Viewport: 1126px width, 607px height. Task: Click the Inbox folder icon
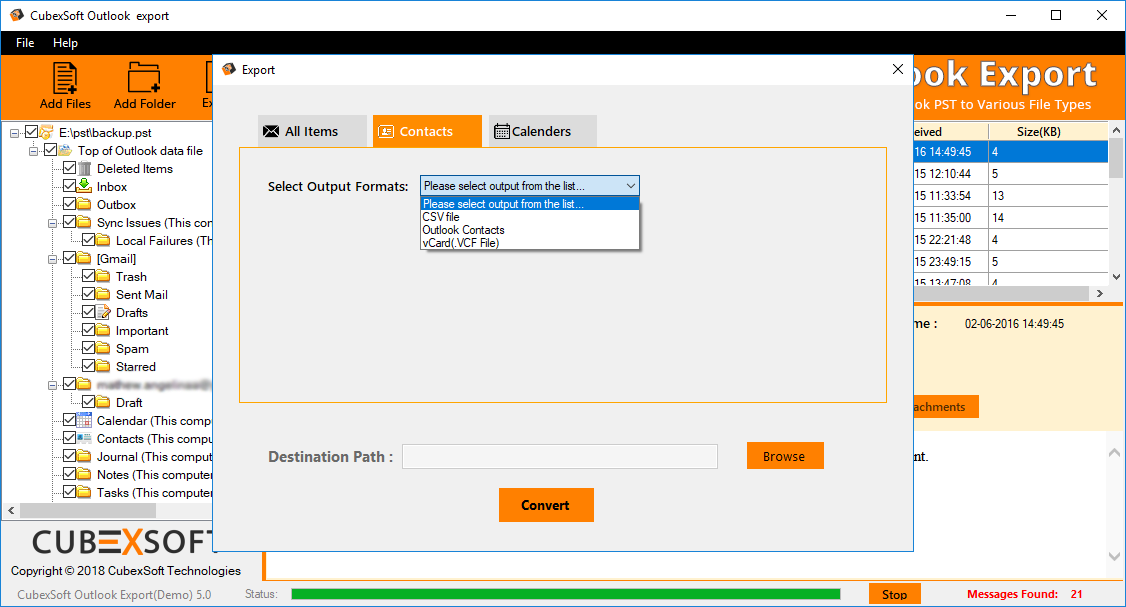(x=85, y=186)
